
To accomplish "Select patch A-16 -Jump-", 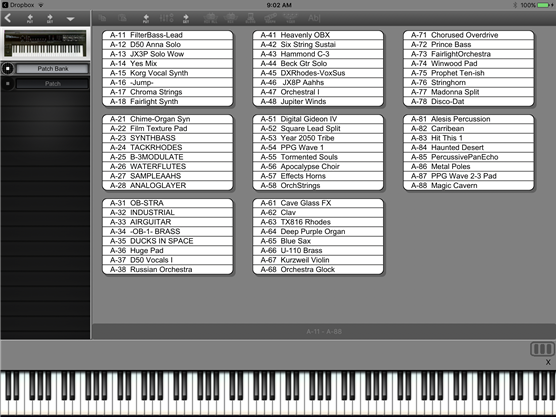I will coord(167,83).
